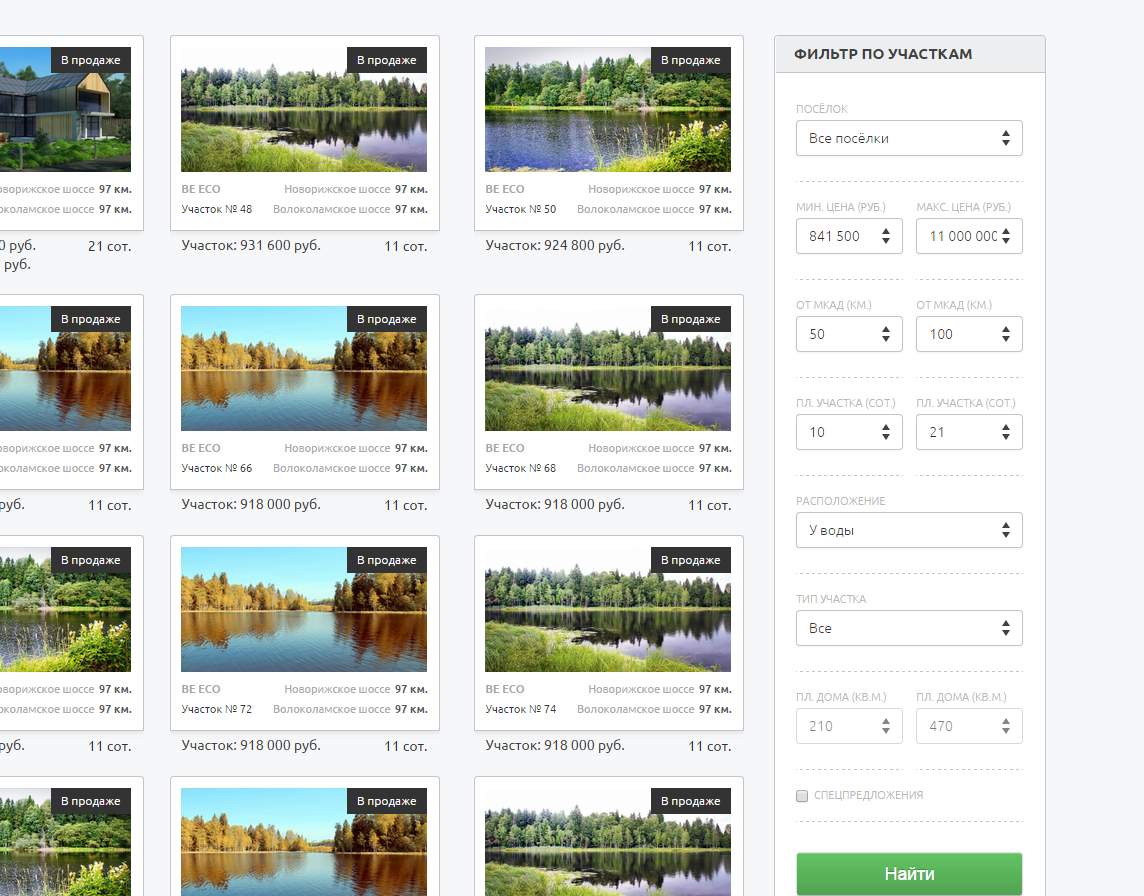Click the Участок № 48 title link

tap(217, 209)
